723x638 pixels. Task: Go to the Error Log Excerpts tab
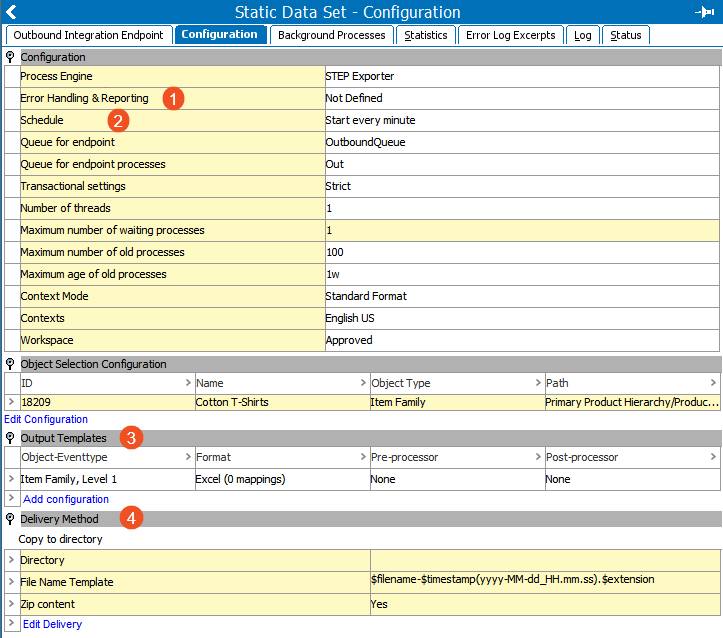(x=510, y=35)
